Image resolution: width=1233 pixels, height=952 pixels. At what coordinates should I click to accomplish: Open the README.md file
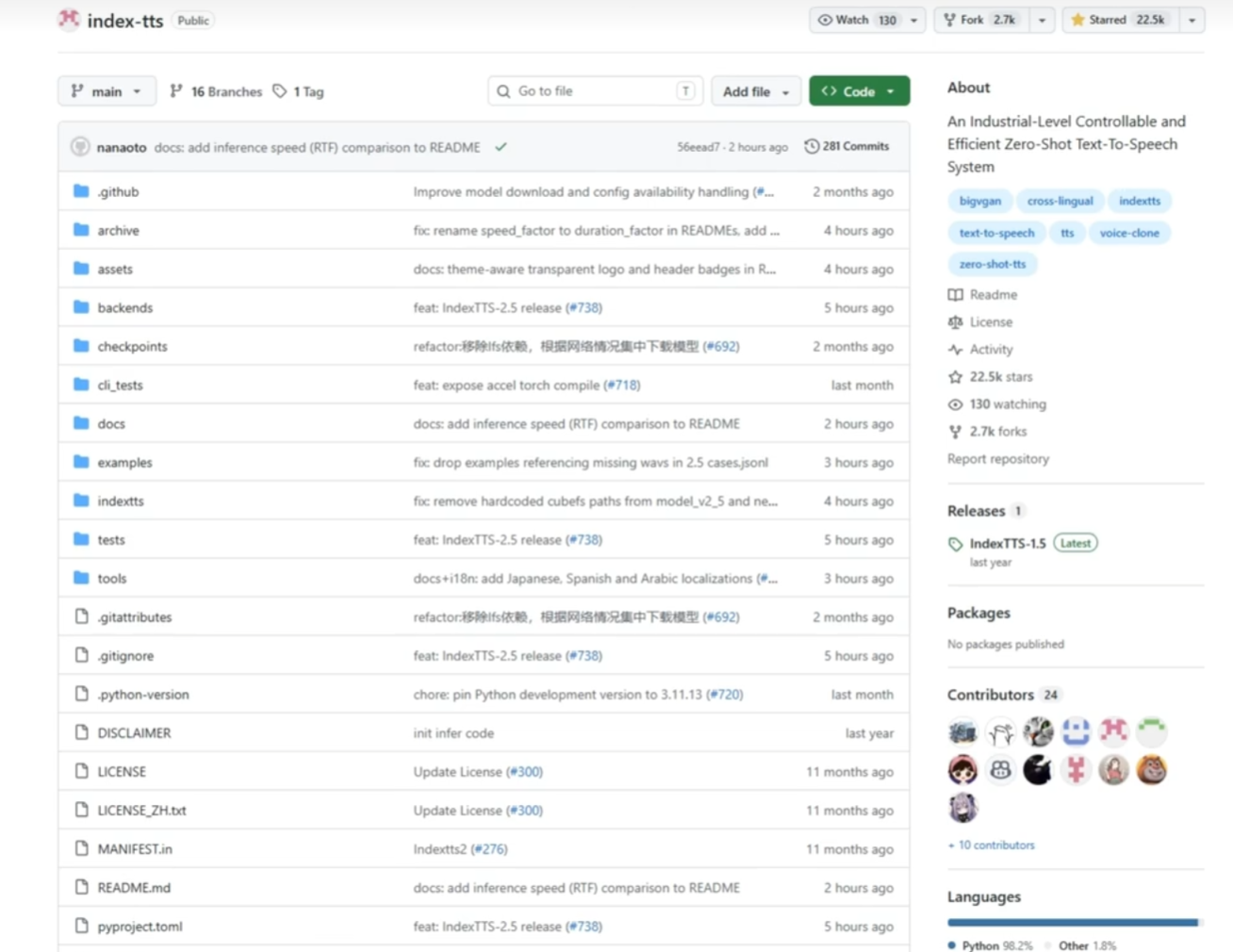pyautogui.click(x=134, y=887)
